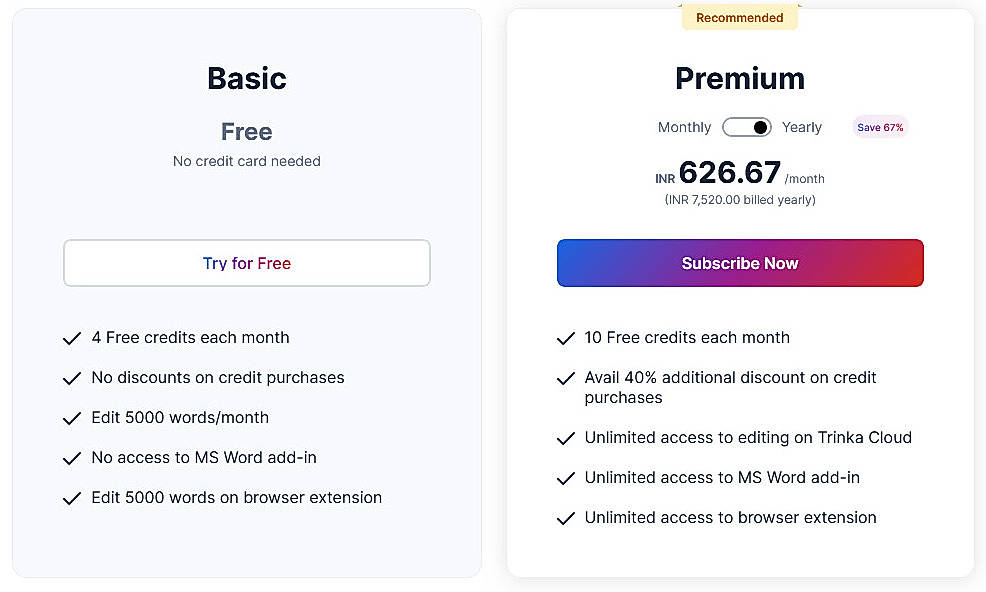
Task: Click the checkmark beside 'No discounts on credit purchases'
Action: pos(72,378)
